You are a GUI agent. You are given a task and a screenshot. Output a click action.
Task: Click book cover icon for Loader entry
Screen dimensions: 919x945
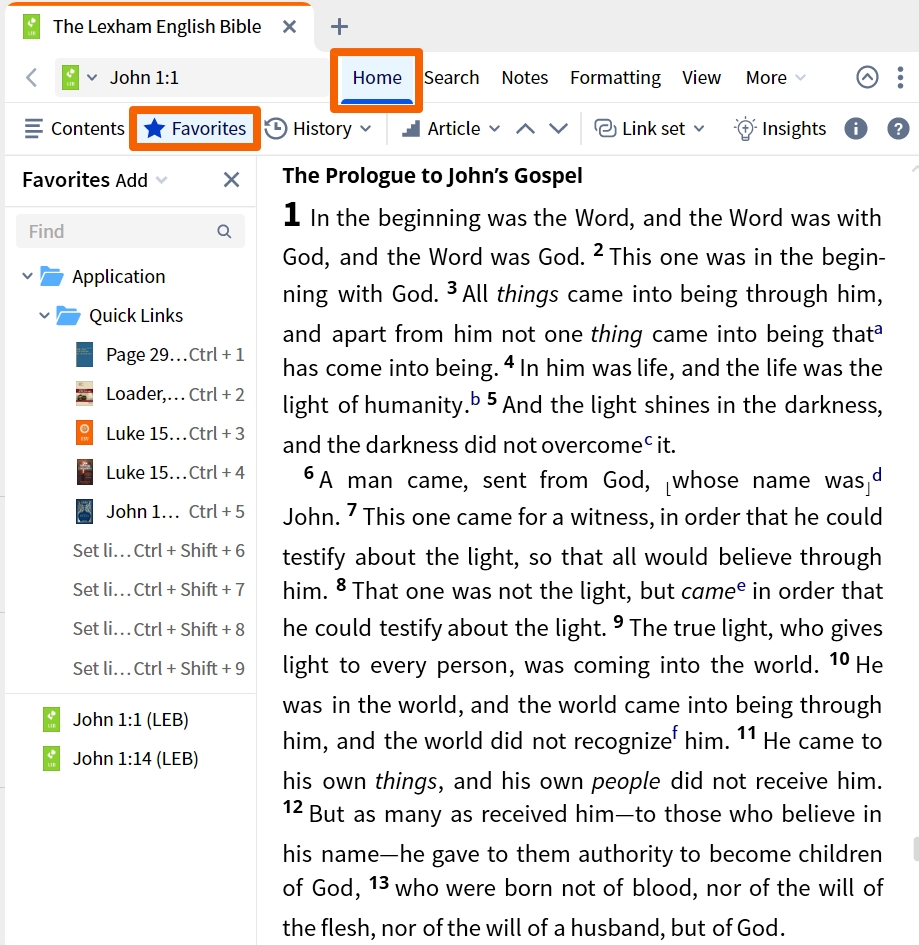84,394
